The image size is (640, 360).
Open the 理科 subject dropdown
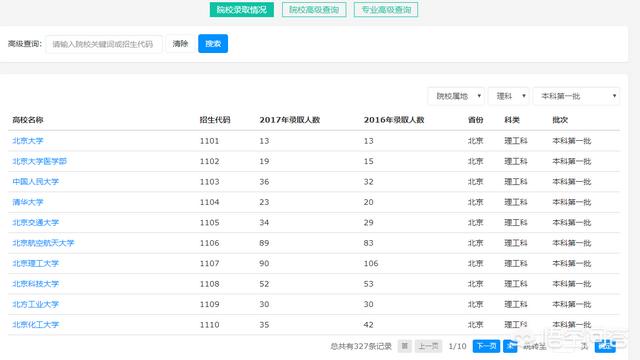click(509, 96)
